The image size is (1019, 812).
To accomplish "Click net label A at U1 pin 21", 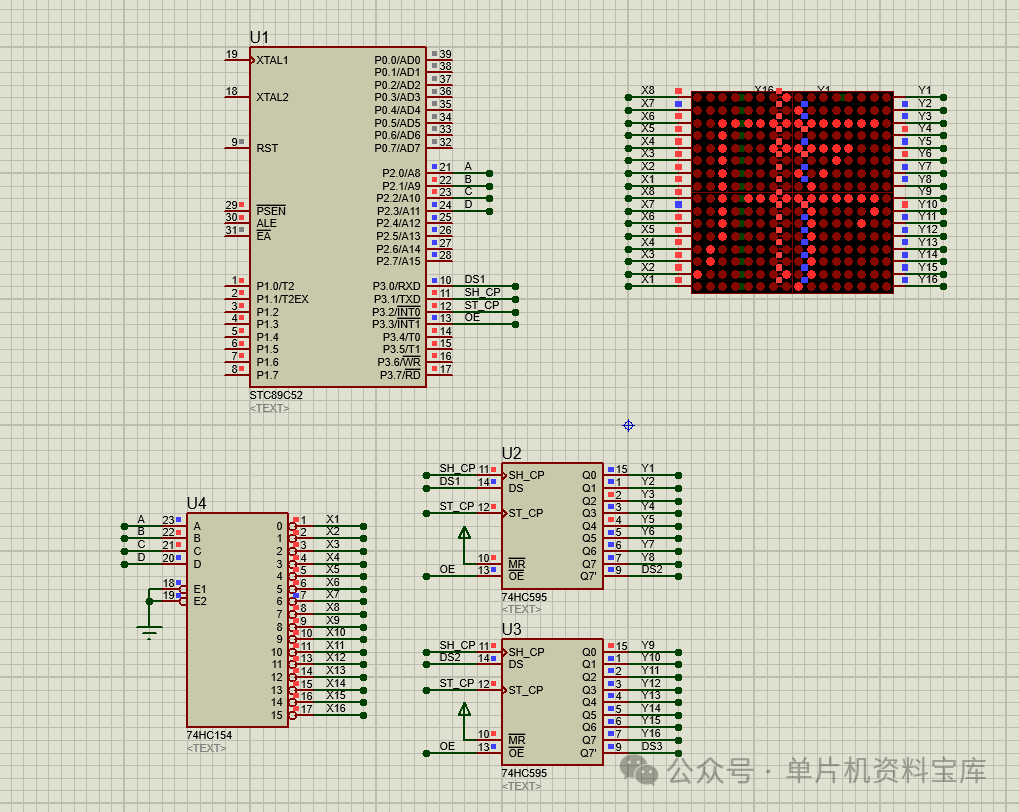I will point(468,166).
